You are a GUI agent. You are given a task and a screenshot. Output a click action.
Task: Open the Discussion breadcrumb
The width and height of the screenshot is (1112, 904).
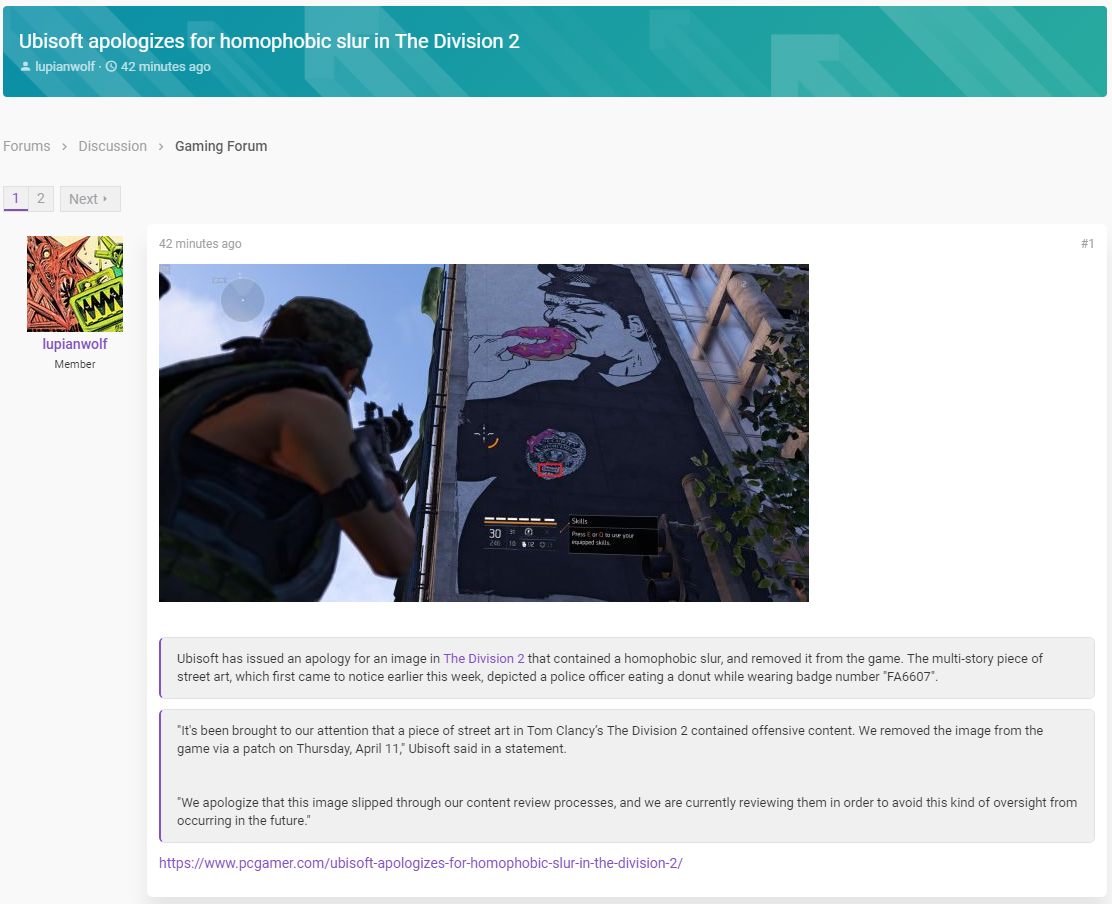click(x=113, y=146)
